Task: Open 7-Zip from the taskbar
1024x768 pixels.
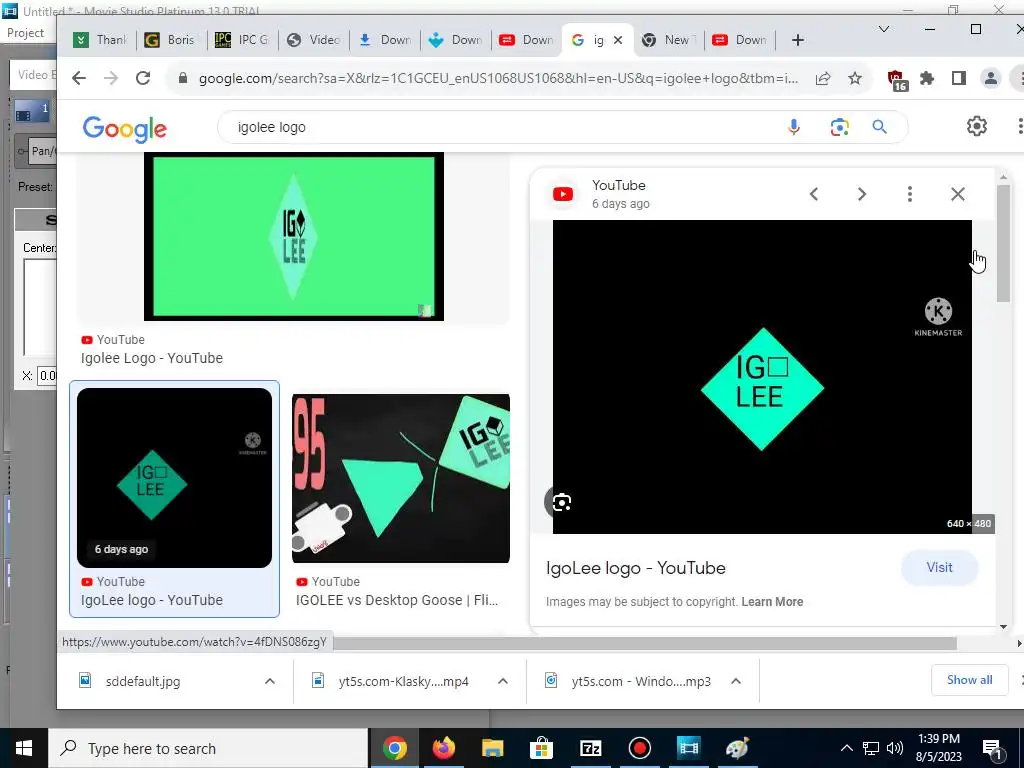Action: (590, 748)
